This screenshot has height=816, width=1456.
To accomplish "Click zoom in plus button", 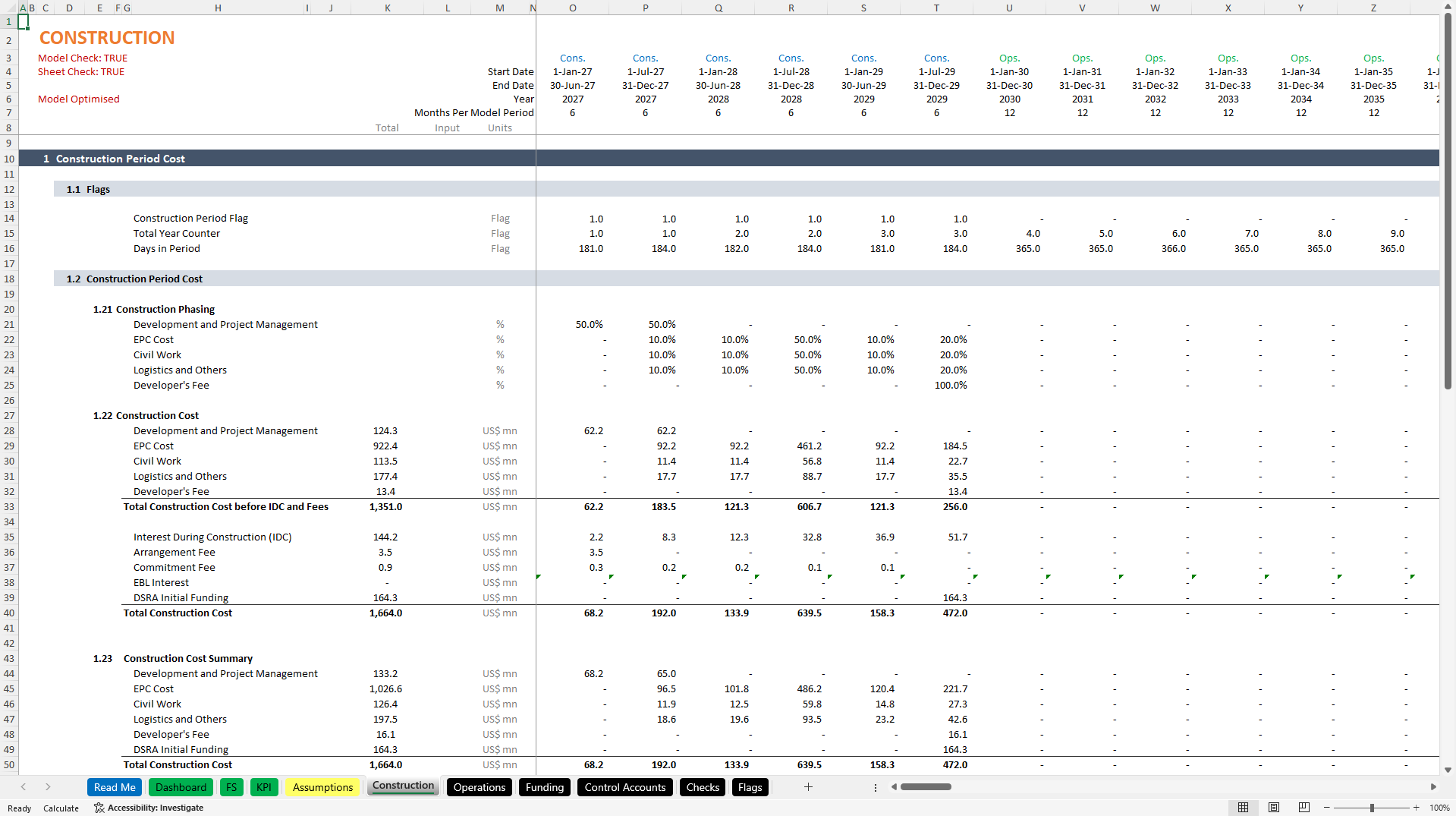I will pos(1416,808).
